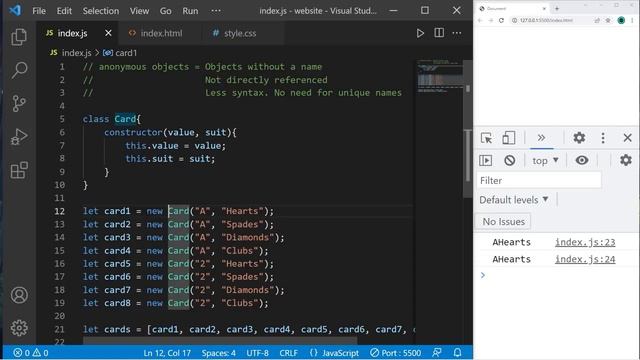Run the code with the play icon
This screenshot has height=360, width=640.
tap(420, 33)
